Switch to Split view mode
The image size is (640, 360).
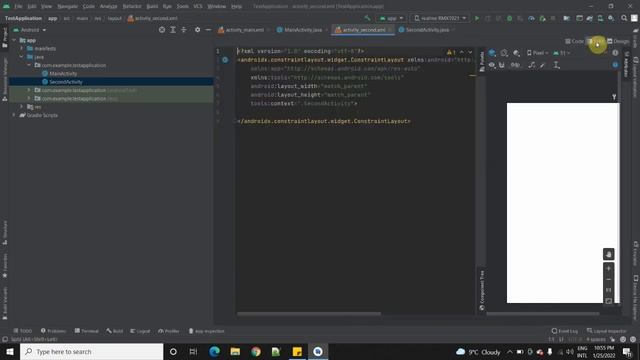tap(596, 41)
